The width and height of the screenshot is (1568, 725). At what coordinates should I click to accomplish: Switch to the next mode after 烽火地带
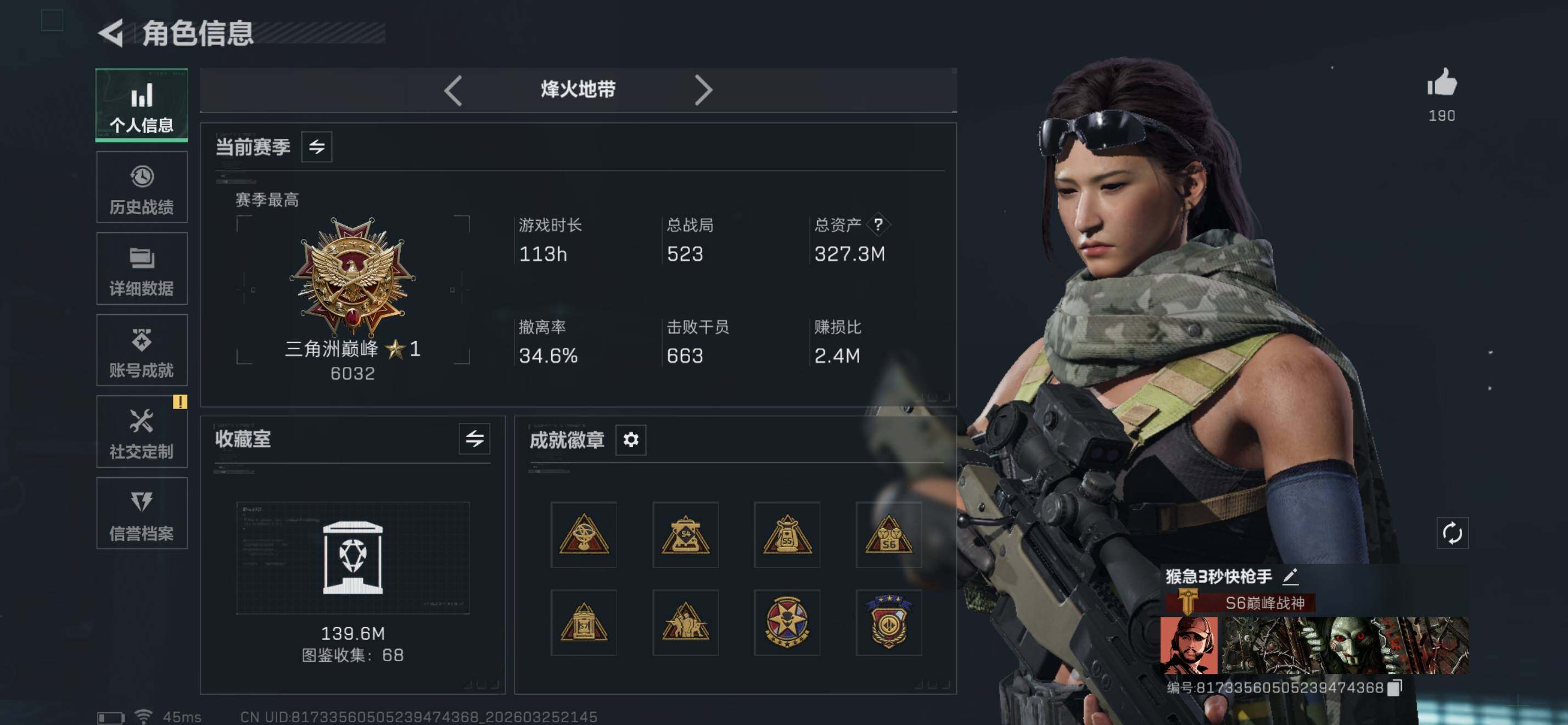(x=703, y=91)
